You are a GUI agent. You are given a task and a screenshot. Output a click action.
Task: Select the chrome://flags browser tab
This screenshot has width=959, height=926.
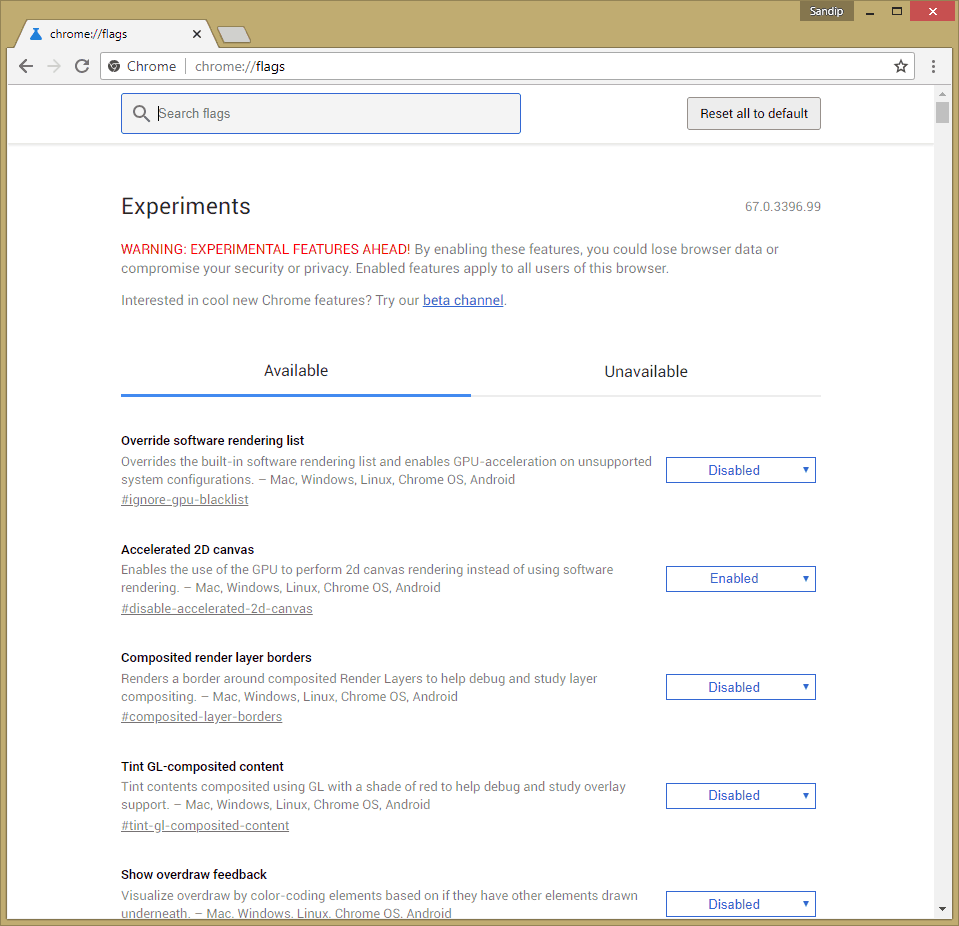(x=116, y=34)
